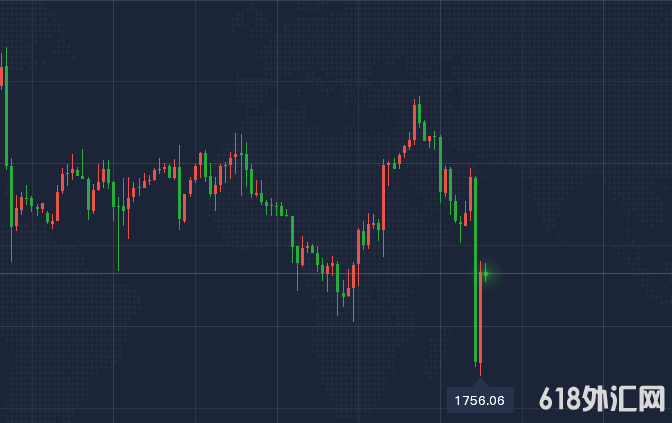Click the tall red candle rising from the middle trough

pyautogui.click(x=359, y=246)
